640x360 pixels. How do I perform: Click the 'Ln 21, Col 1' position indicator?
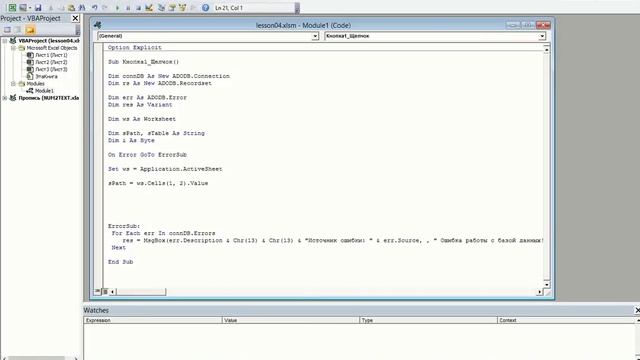click(x=229, y=8)
